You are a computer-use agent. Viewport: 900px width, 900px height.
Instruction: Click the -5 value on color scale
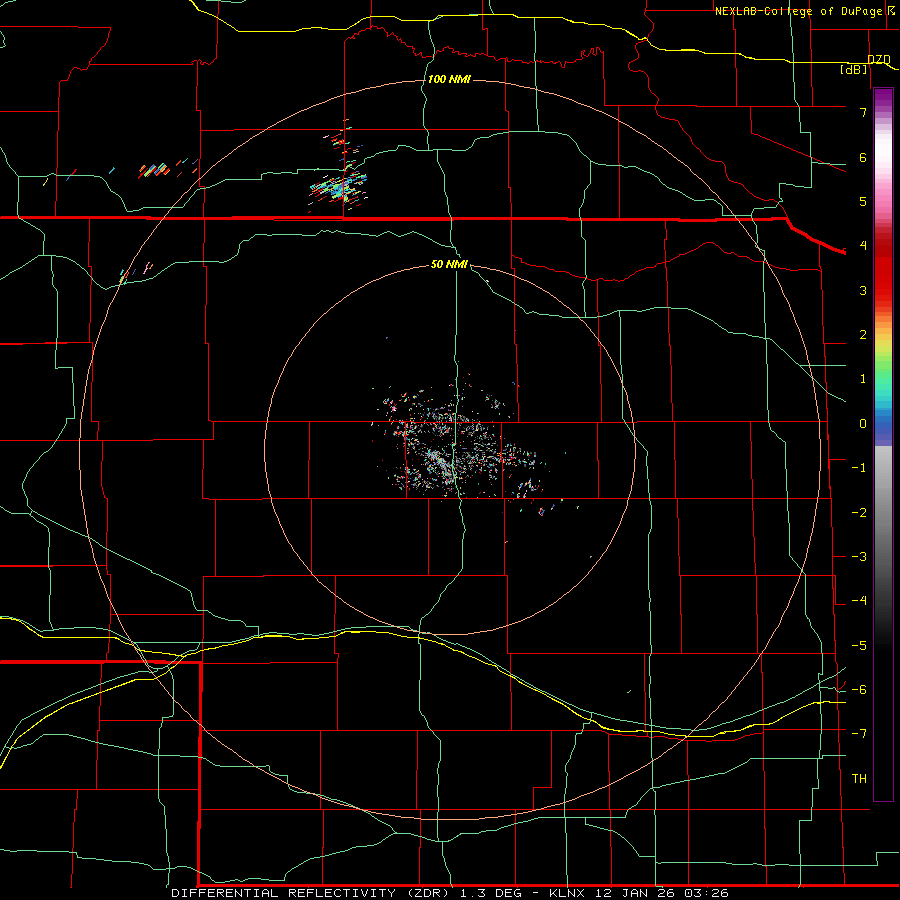pos(859,646)
